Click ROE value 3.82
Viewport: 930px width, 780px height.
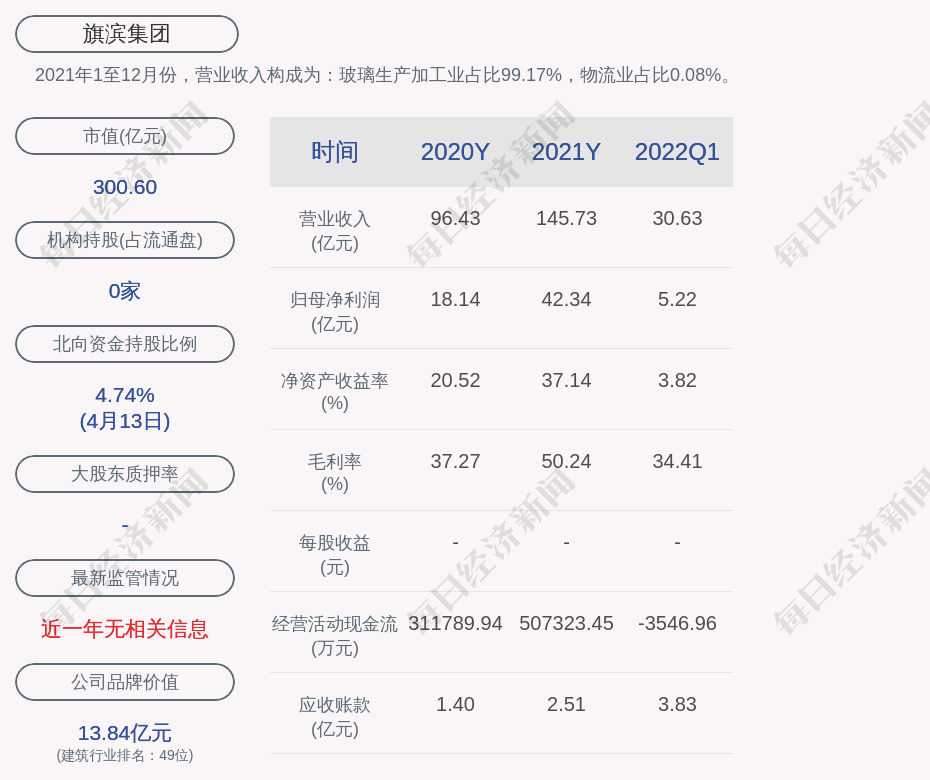(677, 380)
